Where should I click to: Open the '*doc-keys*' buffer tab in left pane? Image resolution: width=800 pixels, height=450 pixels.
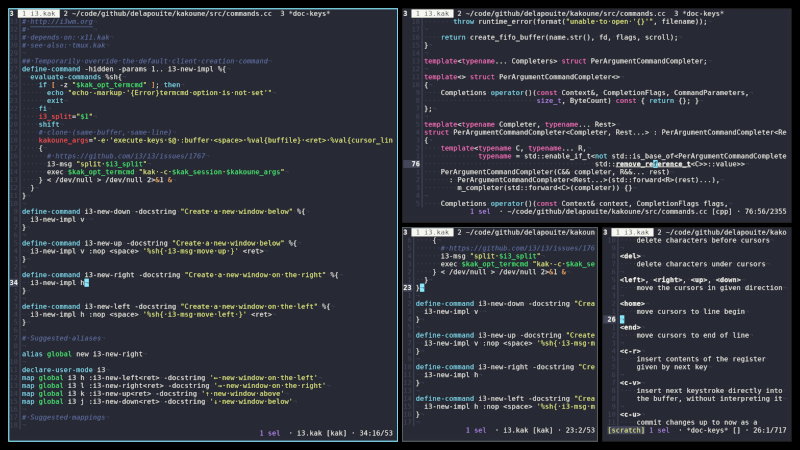[305, 14]
